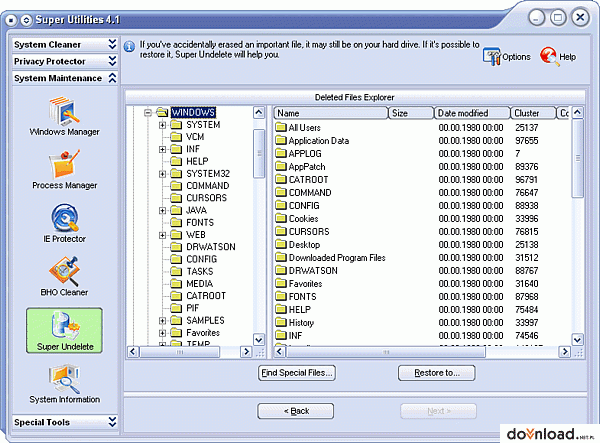Sort by Cluster column header

click(x=533, y=113)
